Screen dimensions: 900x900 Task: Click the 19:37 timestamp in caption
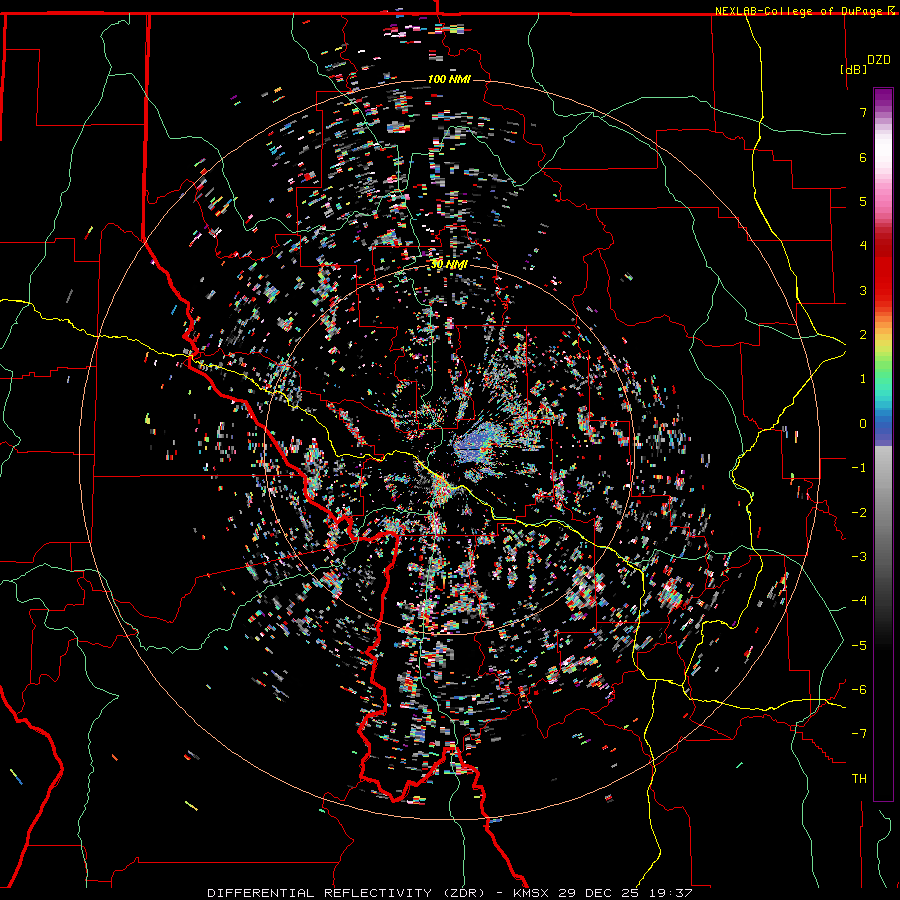(673, 893)
